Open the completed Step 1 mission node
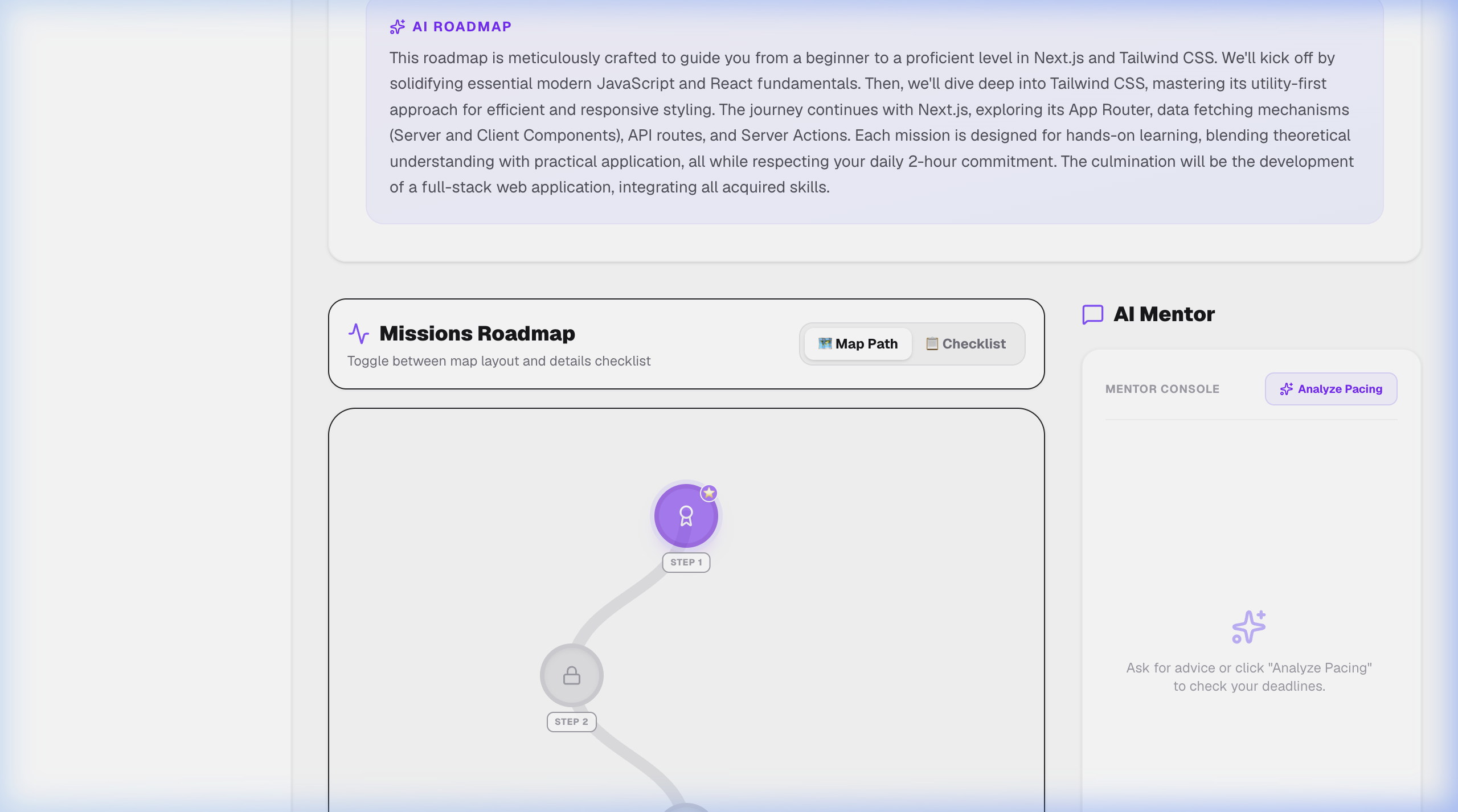Screen dimensions: 1458x812 point(686,516)
